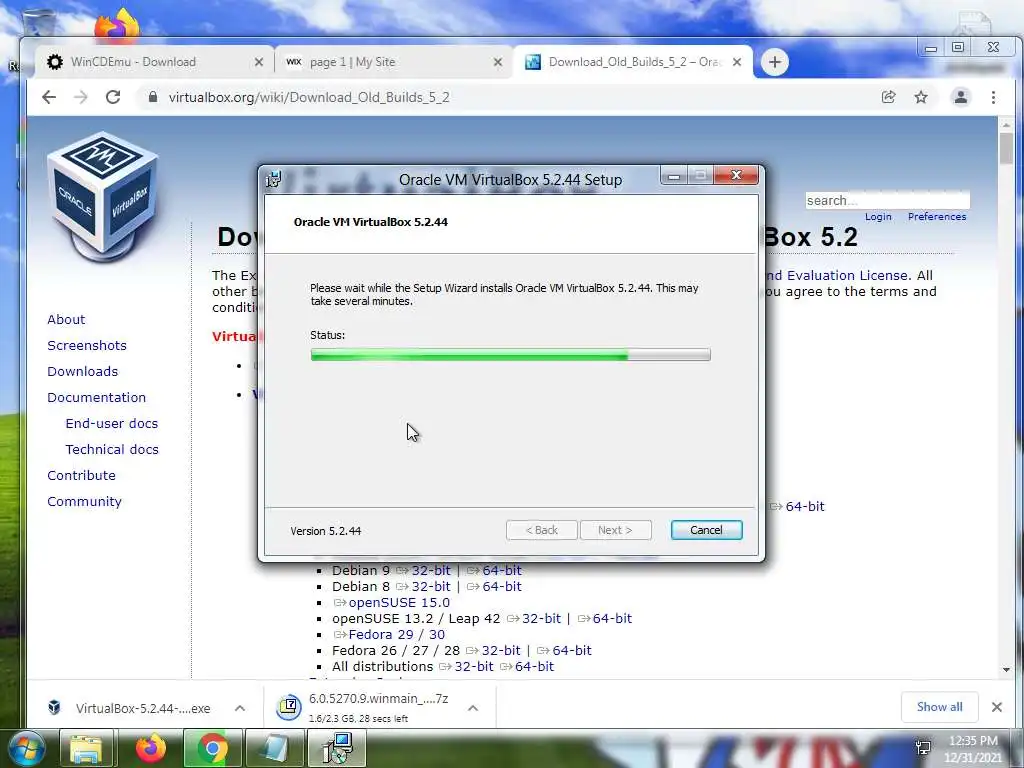The height and width of the screenshot is (768, 1024).
Task: Open openSUSE 13.2 / Leap 42 64-bit link
Action: pyautogui.click(x=612, y=618)
